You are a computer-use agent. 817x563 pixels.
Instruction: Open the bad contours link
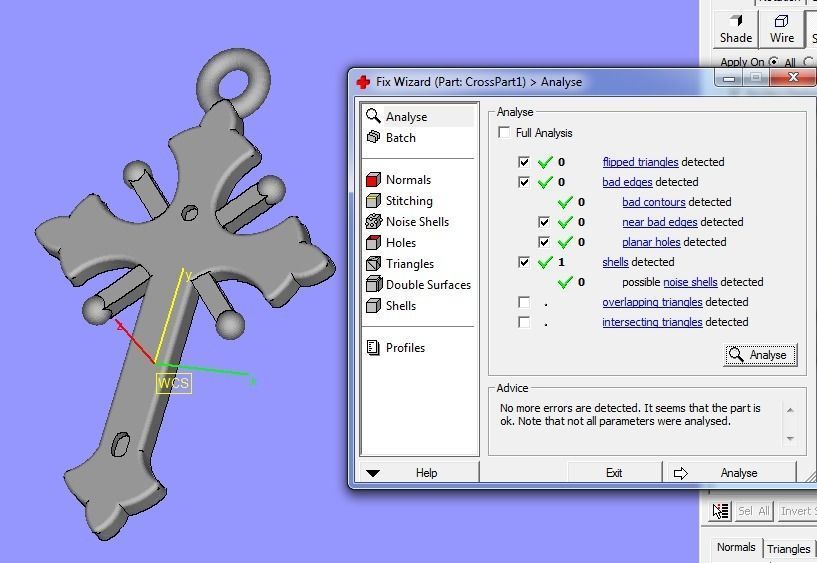pos(653,202)
